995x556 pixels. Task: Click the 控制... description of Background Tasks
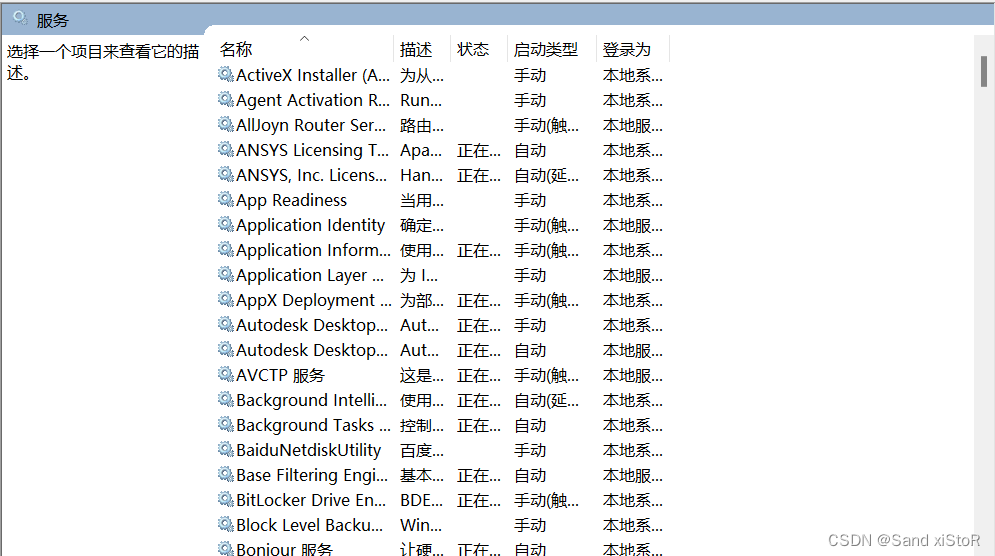tap(421, 425)
